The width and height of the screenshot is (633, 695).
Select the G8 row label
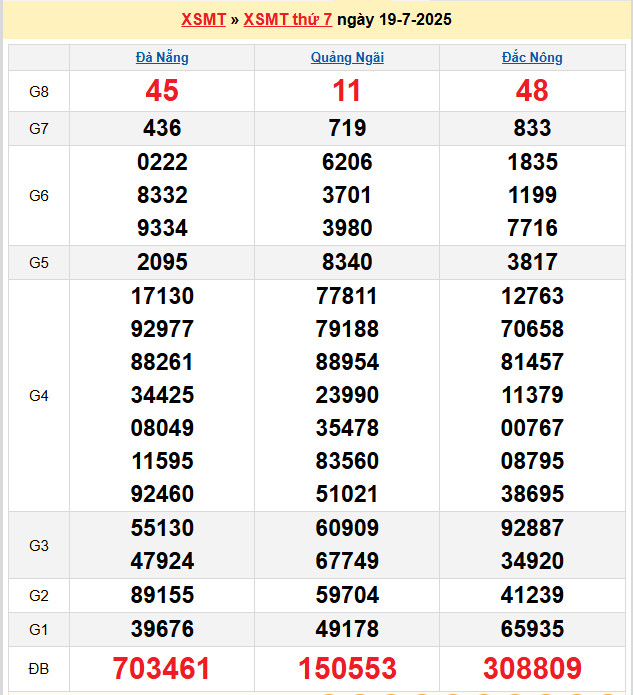(x=39, y=92)
